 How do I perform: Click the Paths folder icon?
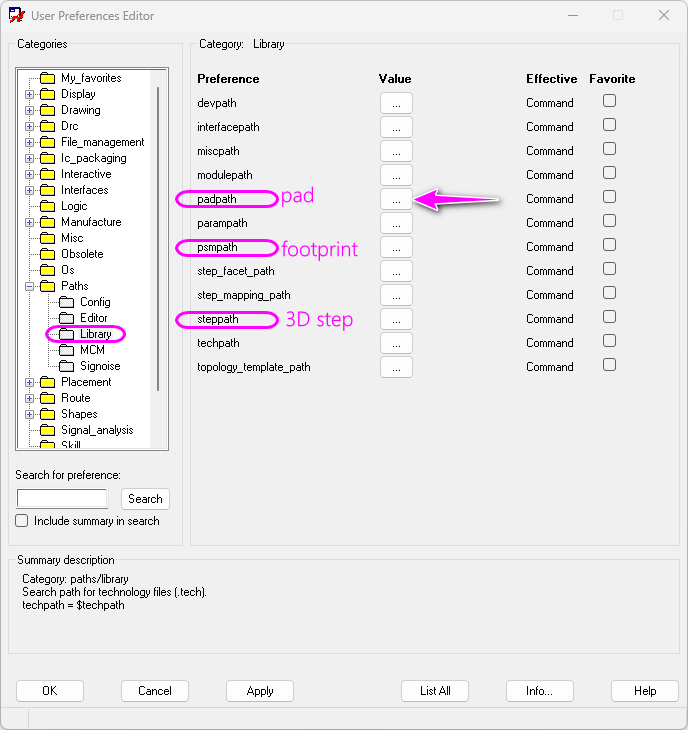tap(47, 286)
